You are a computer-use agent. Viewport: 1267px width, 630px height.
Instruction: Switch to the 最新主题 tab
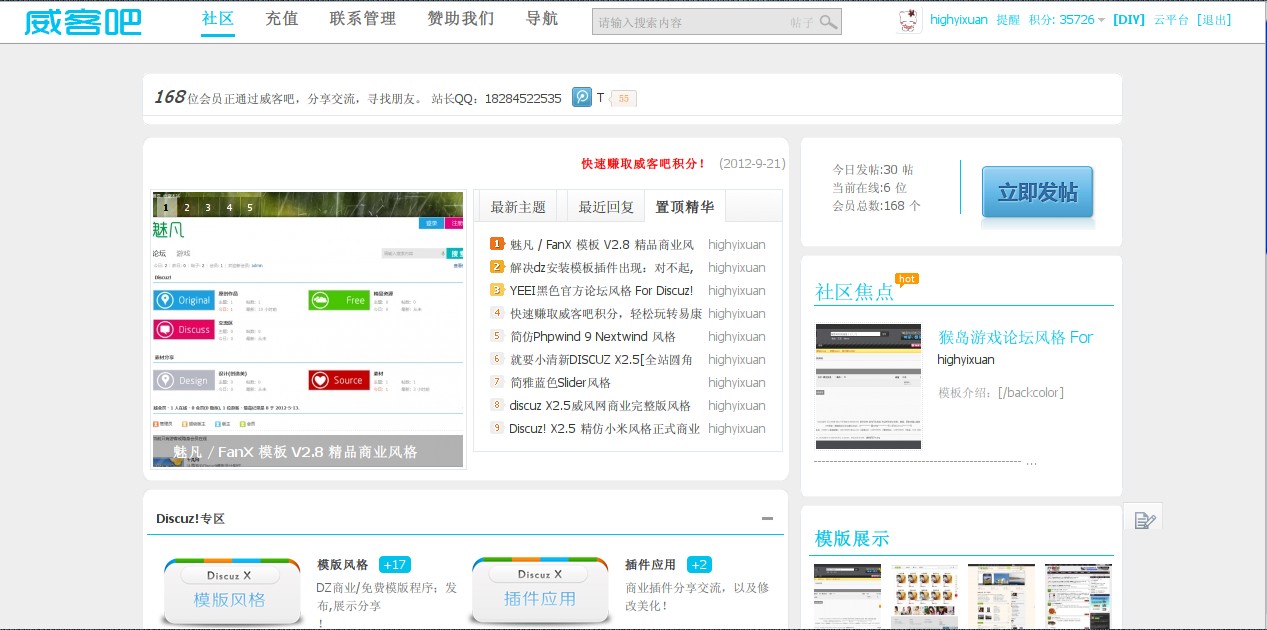pos(518,207)
